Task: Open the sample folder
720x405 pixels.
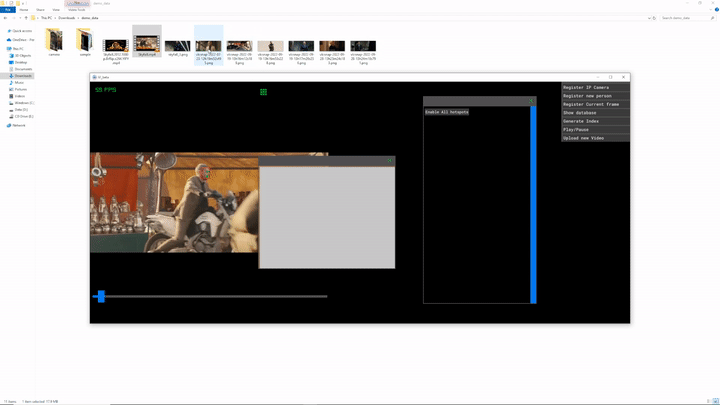Action: click(x=85, y=42)
